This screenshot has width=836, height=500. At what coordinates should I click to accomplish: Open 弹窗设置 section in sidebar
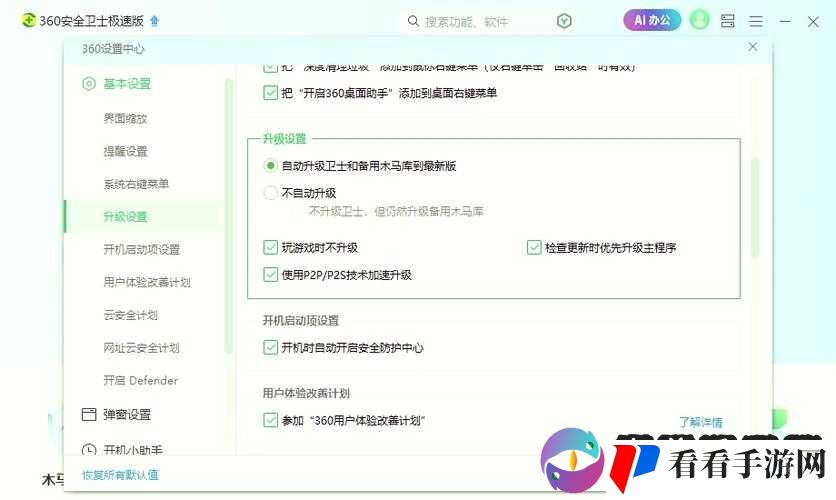(x=127, y=414)
